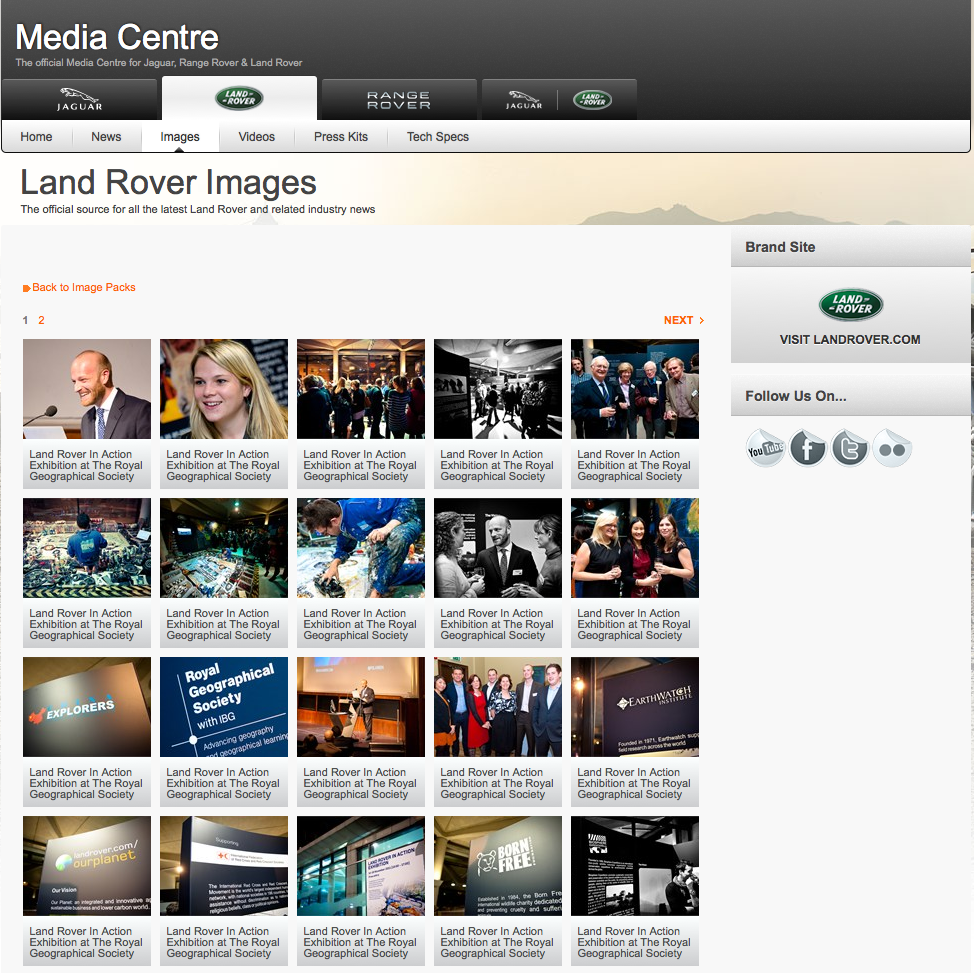This screenshot has width=974, height=973.
Task: Open Royal Geographical Society sign thumbnail
Action: [224, 707]
